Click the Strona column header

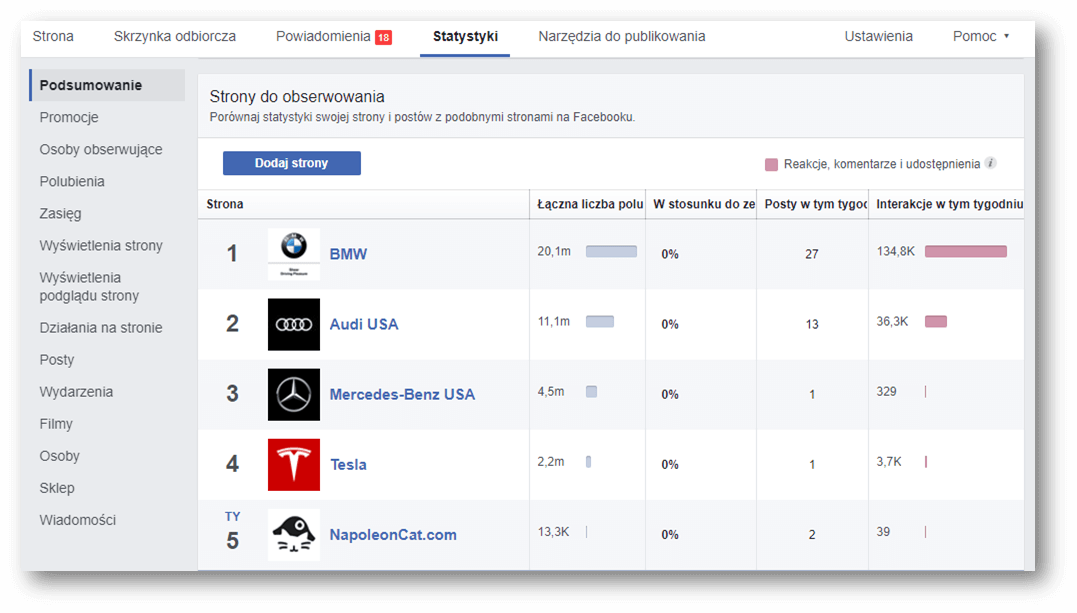225,204
